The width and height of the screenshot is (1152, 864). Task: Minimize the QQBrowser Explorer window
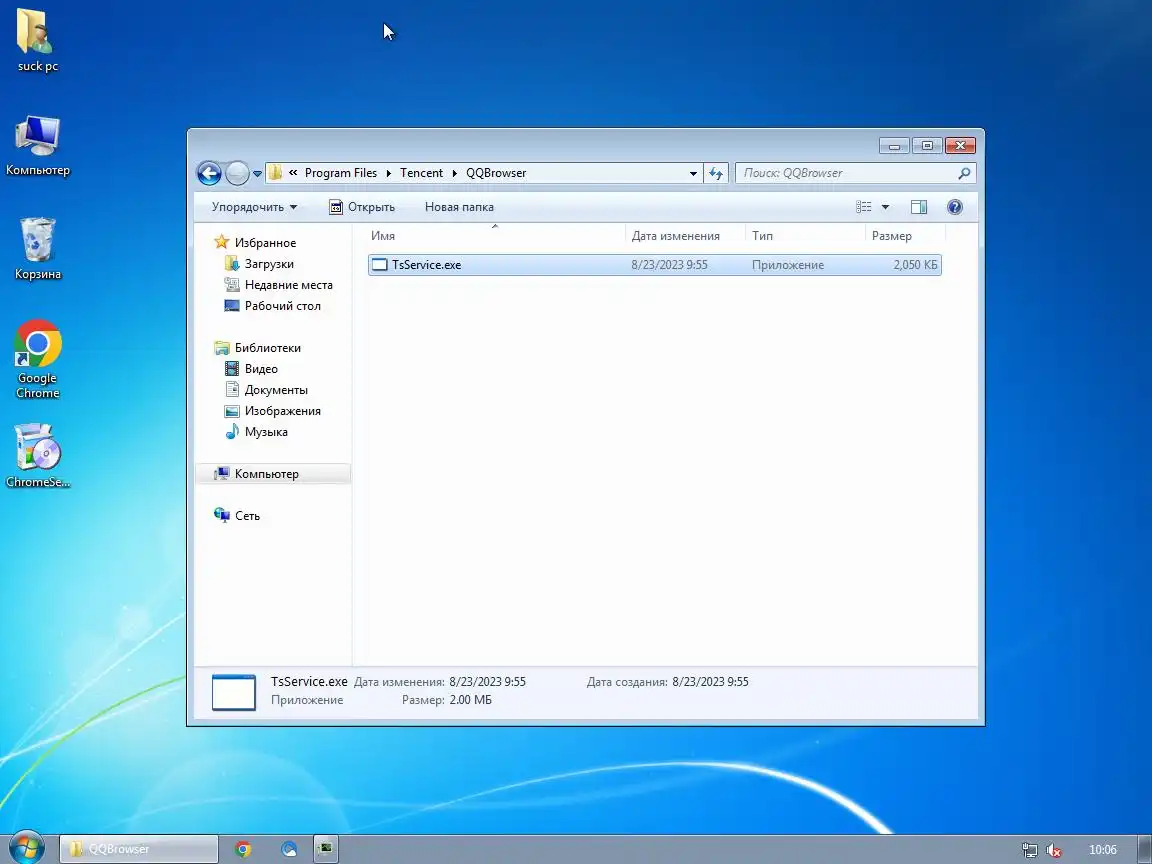894,145
